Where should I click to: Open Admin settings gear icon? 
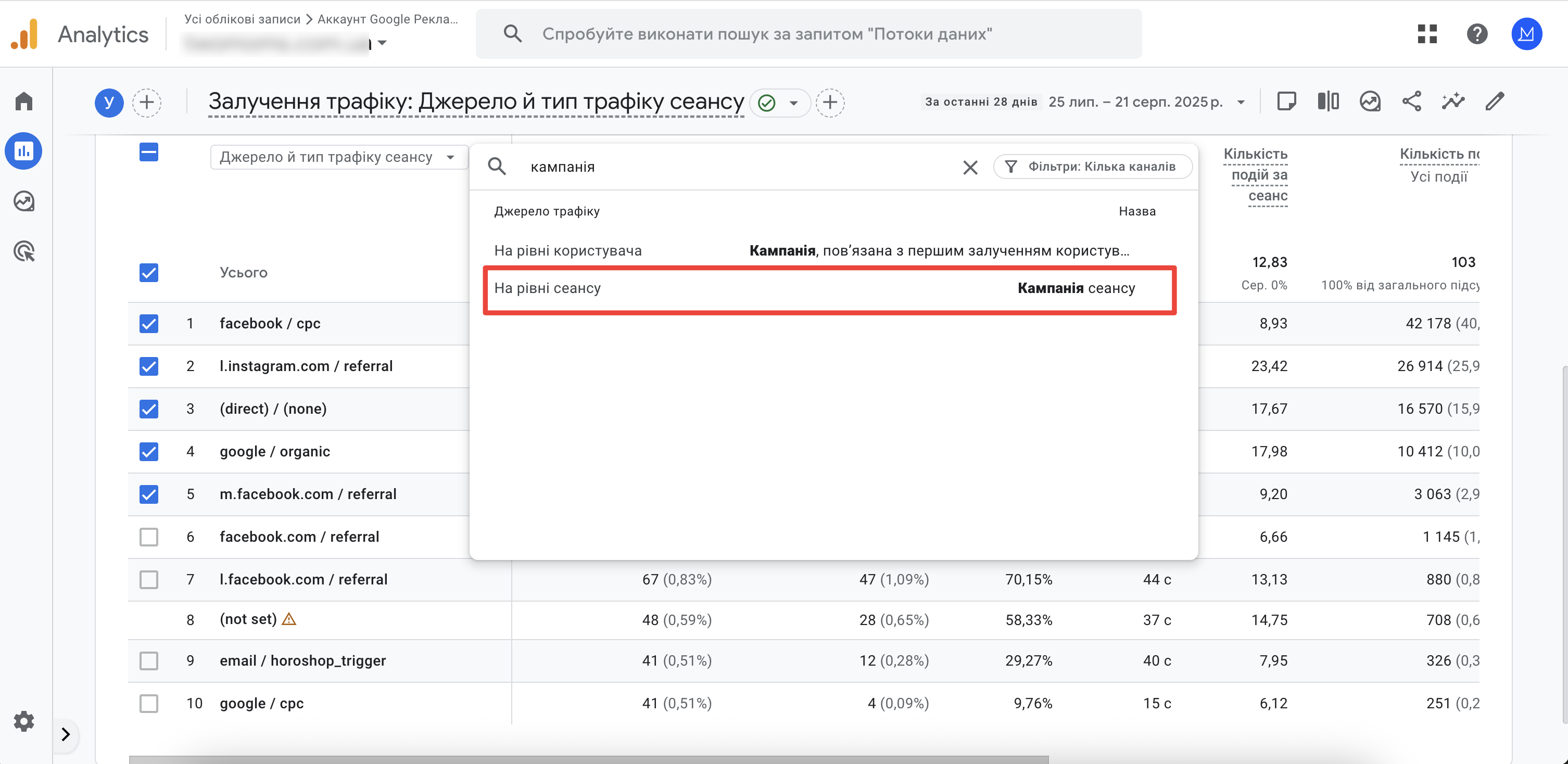pos(24,721)
